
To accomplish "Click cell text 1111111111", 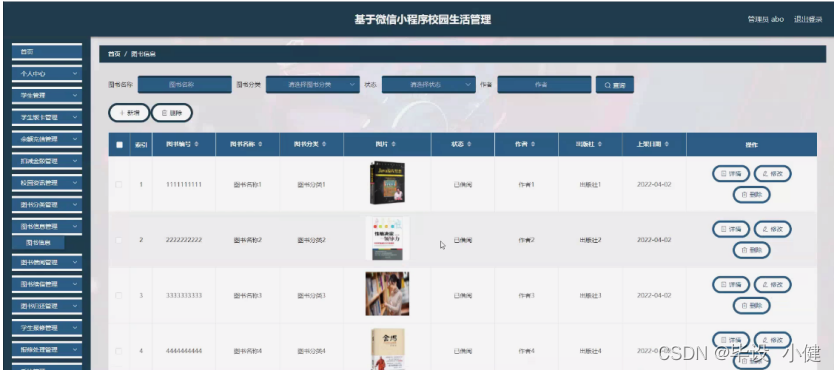I will 184,184.
